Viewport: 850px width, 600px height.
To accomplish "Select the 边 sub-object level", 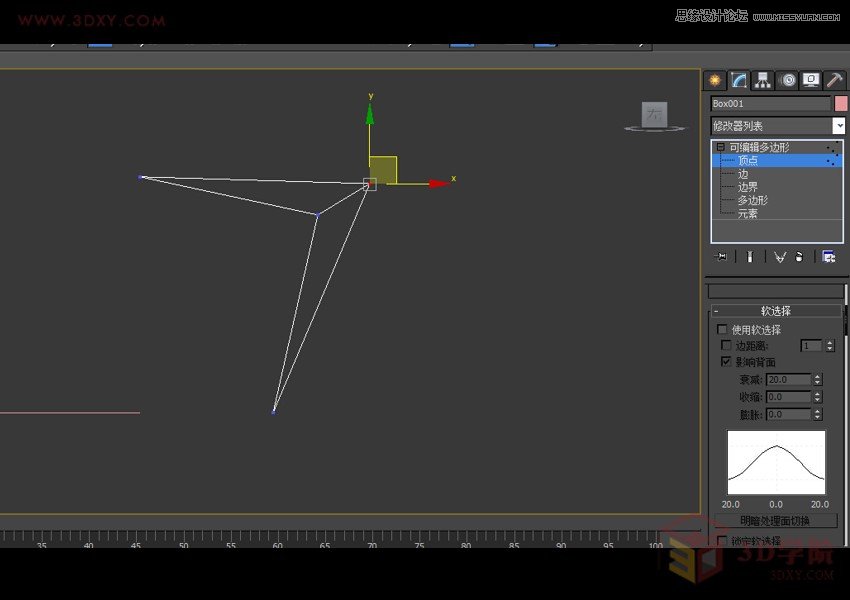I will (x=743, y=174).
